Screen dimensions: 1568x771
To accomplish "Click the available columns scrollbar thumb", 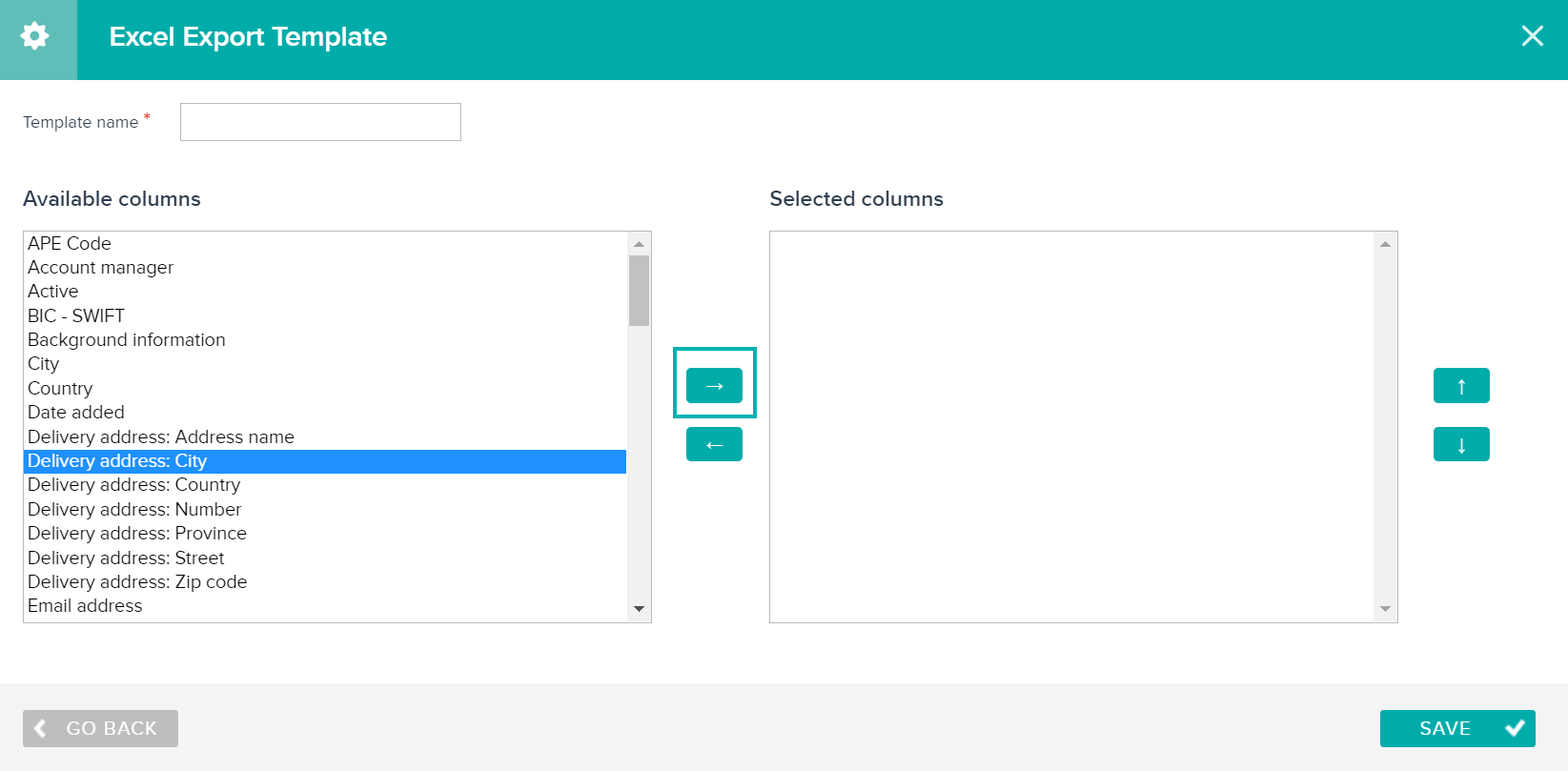I will (639, 291).
